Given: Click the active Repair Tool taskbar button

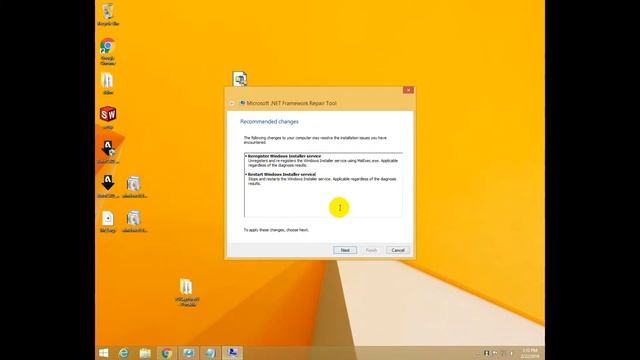Looking at the screenshot, I should (x=232, y=353).
